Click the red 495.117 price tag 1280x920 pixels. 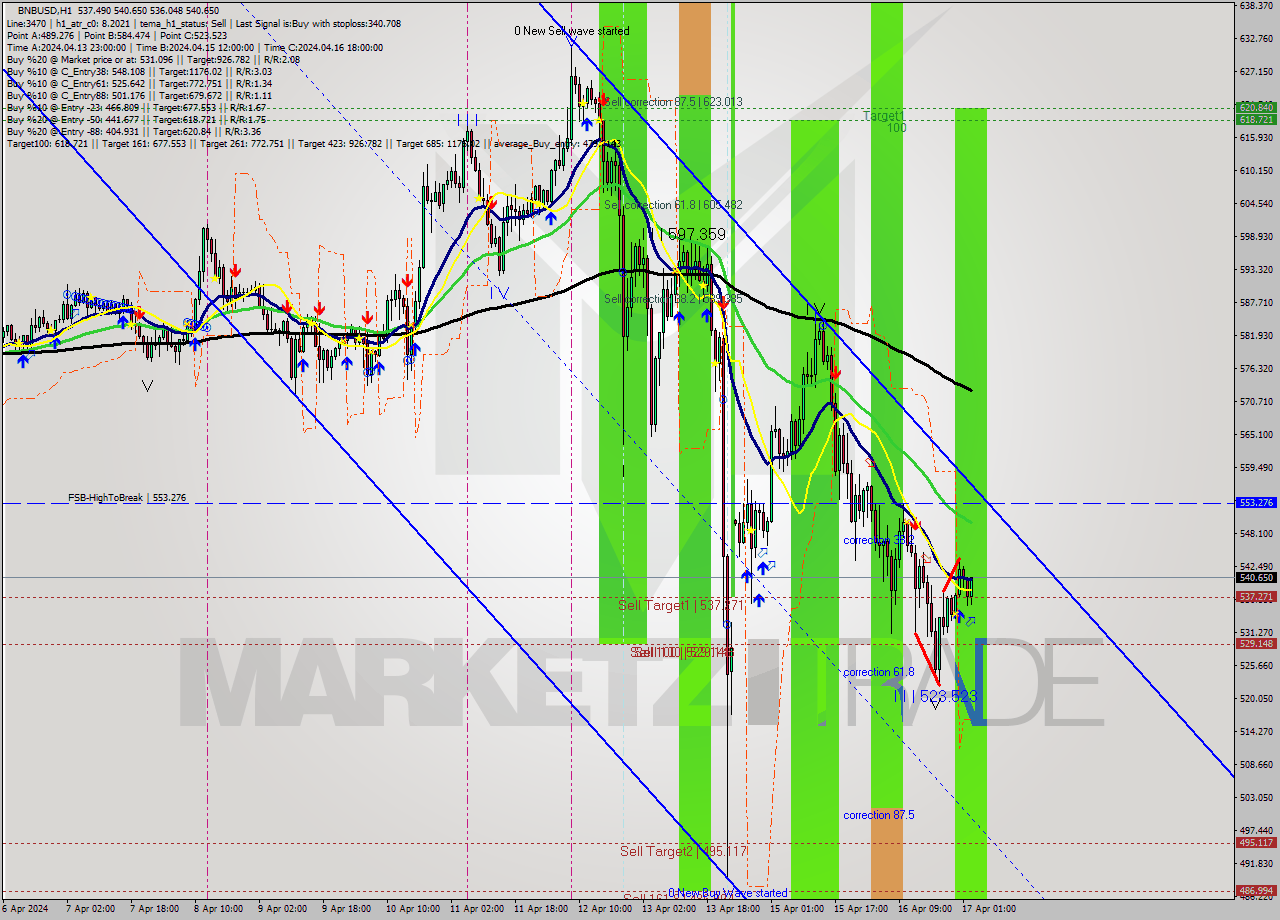pyautogui.click(x=1256, y=843)
